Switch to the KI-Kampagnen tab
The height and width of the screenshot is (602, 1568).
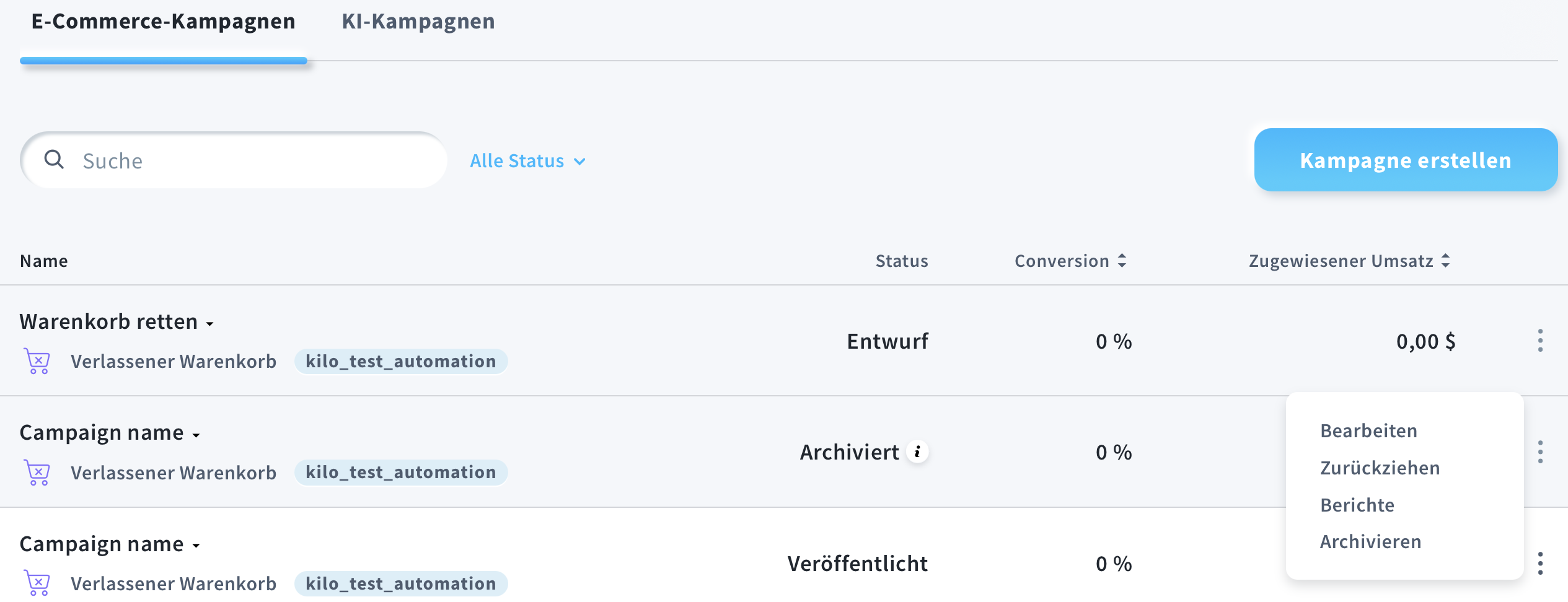point(418,22)
